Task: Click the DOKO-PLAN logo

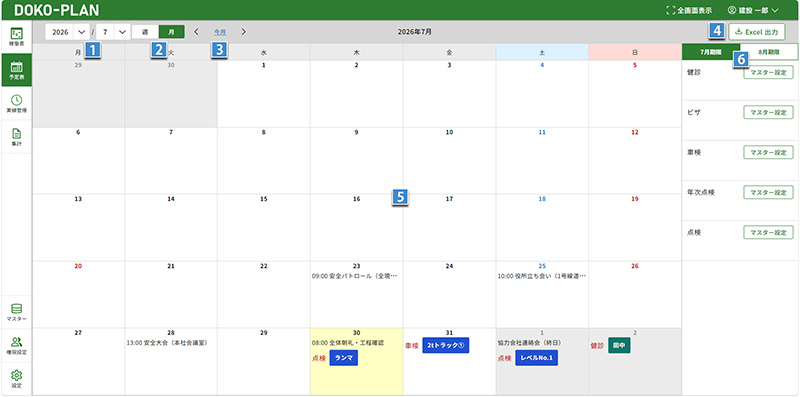Action: [57, 10]
